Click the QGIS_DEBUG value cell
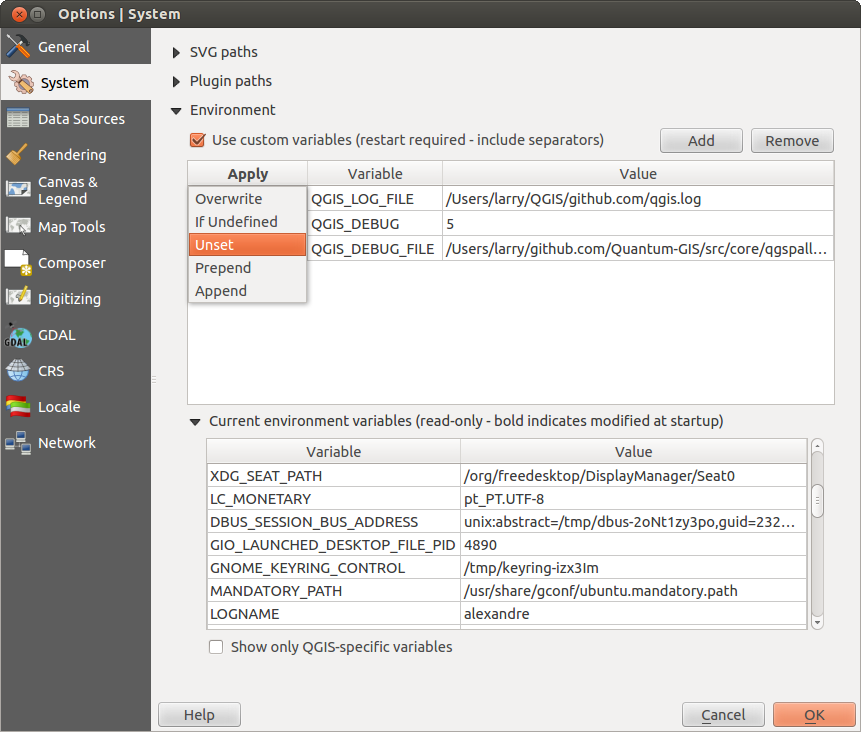Screen dimensions: 861x732 click(x=637, y=224)
